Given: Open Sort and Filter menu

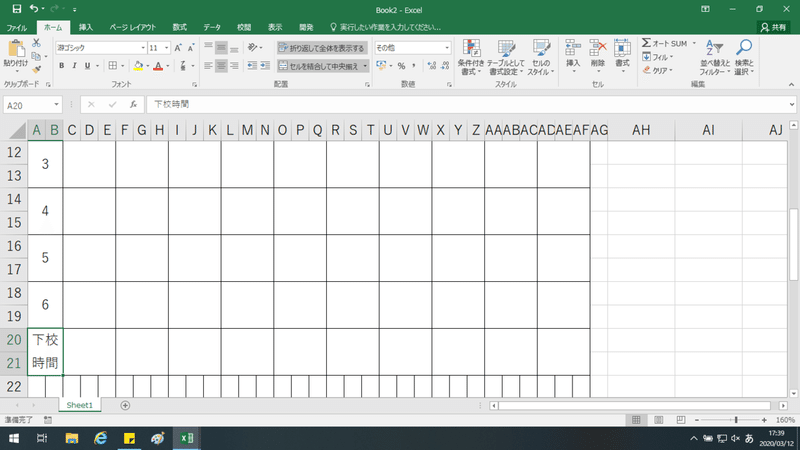Looking at the screenshot, I should tap(715, 57).
